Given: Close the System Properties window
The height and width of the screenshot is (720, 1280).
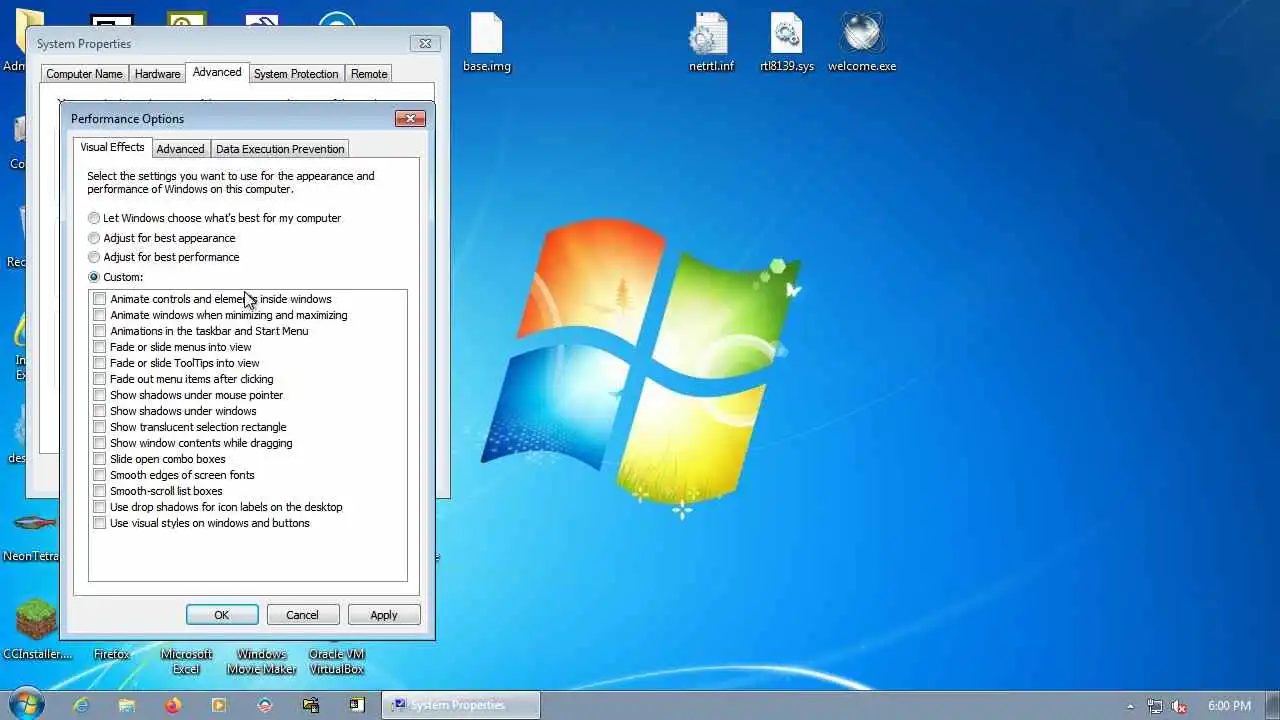Looking at the screenshot, I should tap(425, 43).
